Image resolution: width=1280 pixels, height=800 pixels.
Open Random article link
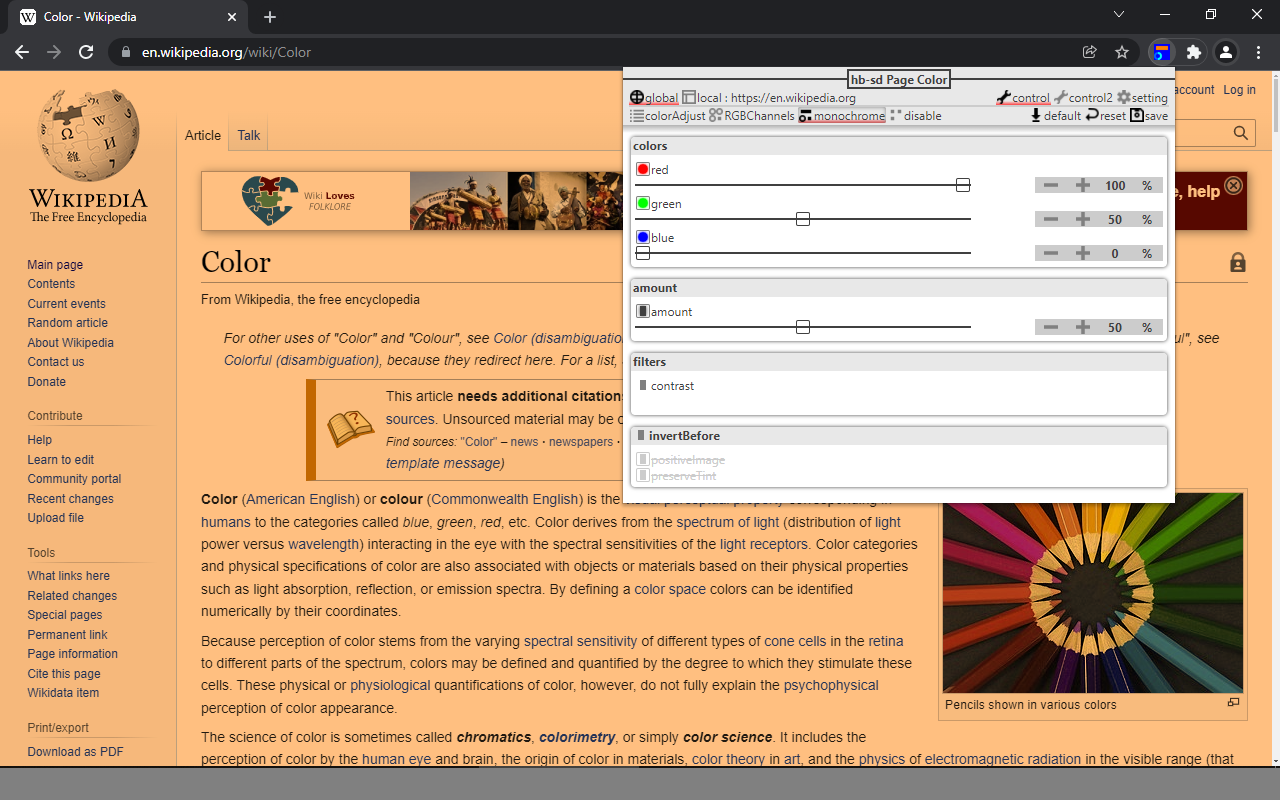pos(68,323)
